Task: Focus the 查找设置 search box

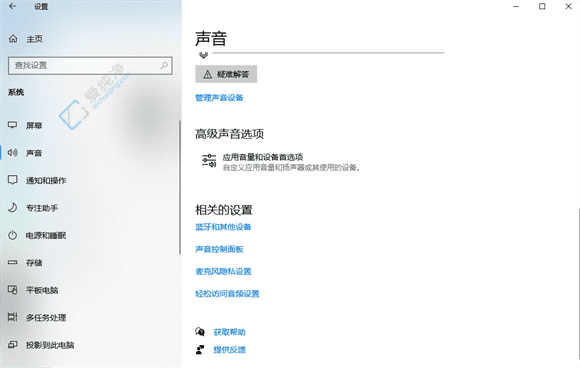Action: click(90, 65)
